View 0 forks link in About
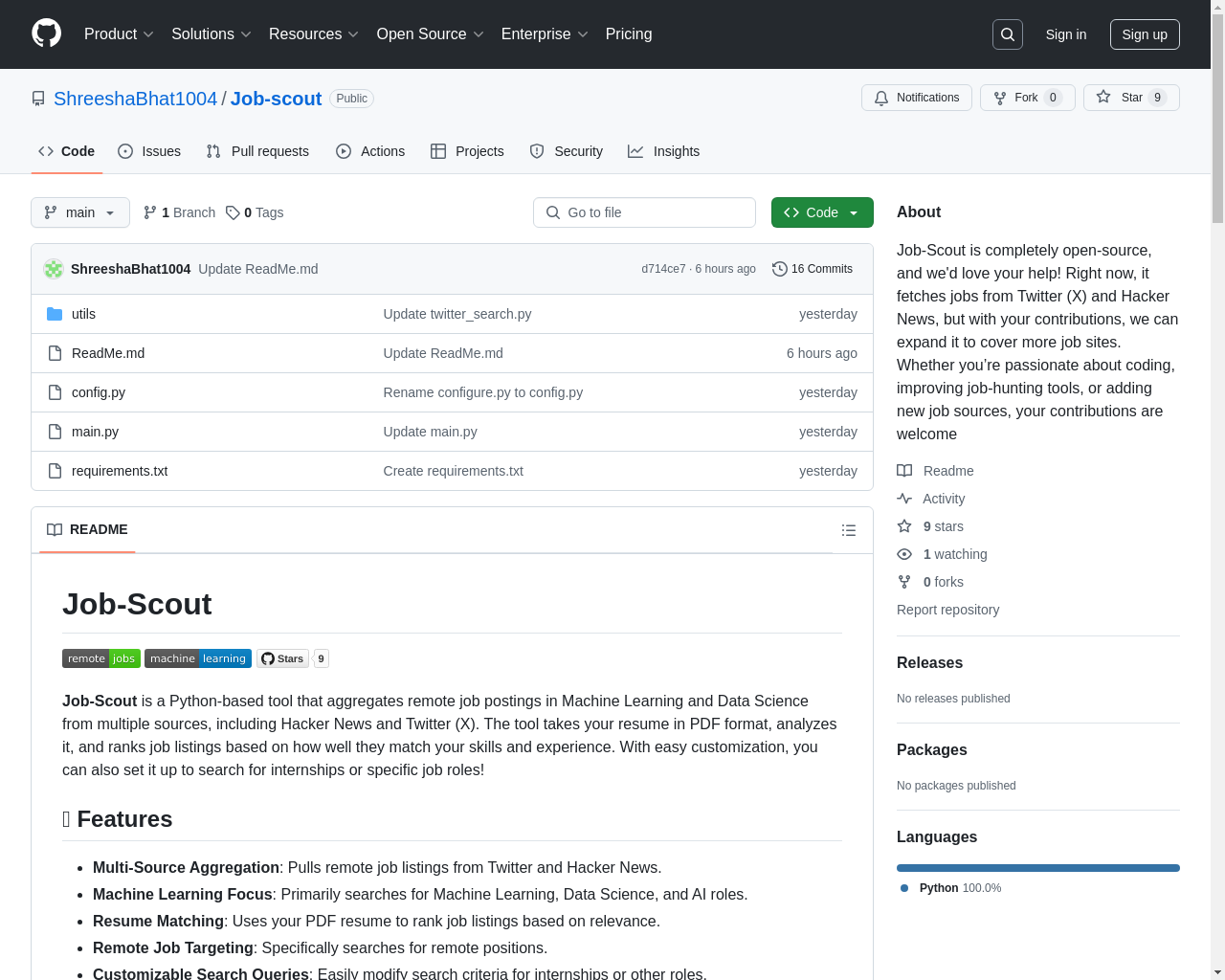Viewport: 1225px width, 980px height. coord(930,582)
